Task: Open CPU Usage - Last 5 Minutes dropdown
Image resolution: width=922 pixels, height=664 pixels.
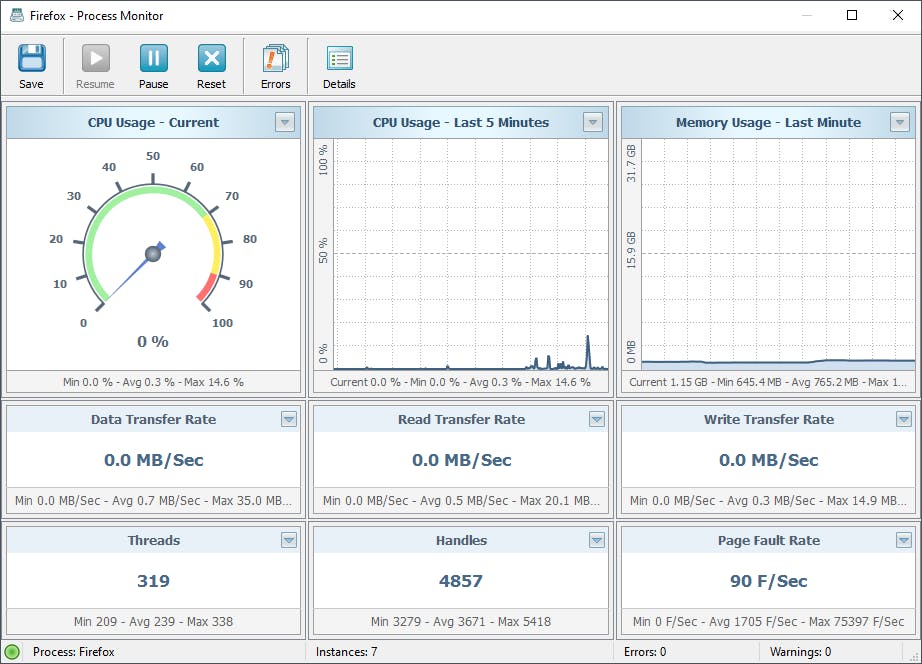Action: pyautogui.click(x=593, y=122)
